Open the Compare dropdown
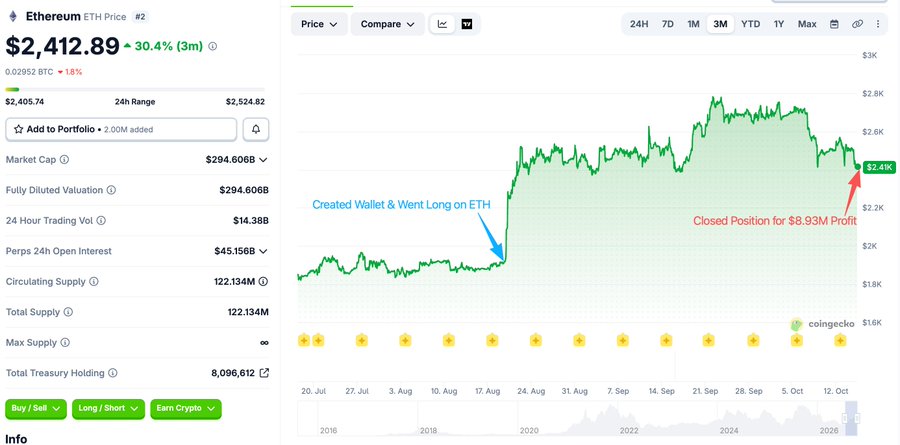900x445 pixels. 387,24
